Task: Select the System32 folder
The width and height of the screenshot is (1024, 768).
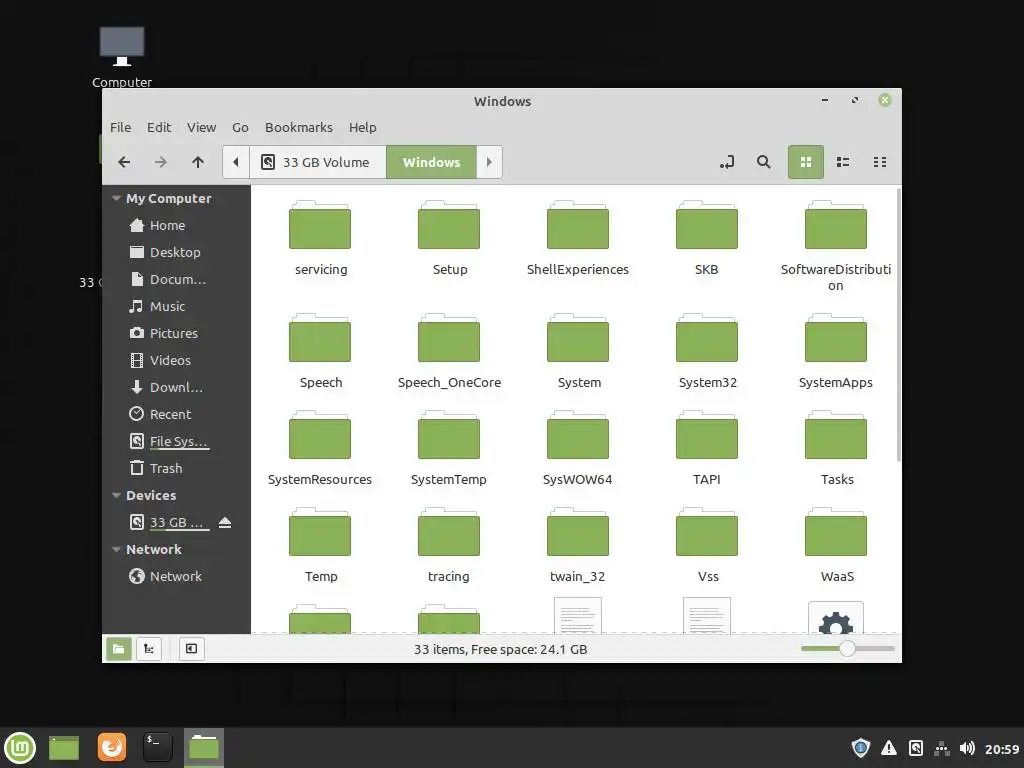Action: [x=707, y=352]
